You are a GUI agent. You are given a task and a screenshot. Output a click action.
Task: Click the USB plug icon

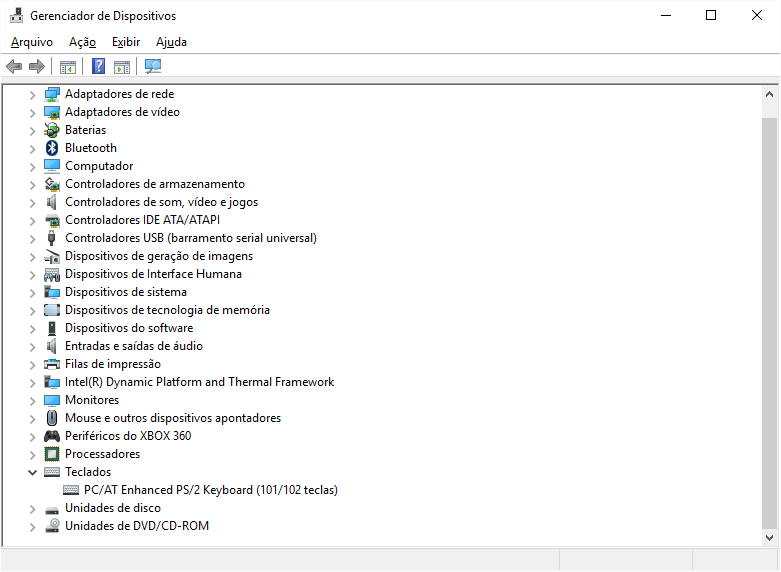pyautogui.click(x=51, y=238)
